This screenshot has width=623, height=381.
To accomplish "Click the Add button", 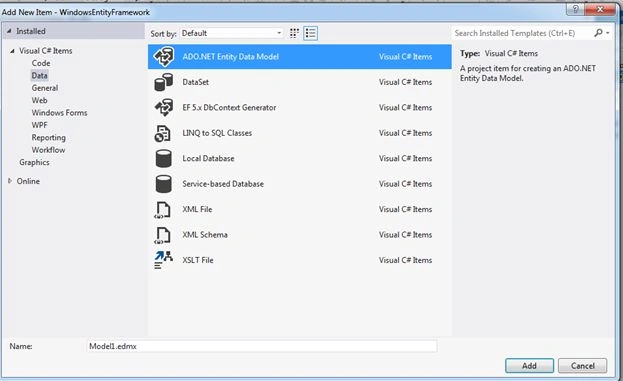I will tap(529, 366).
